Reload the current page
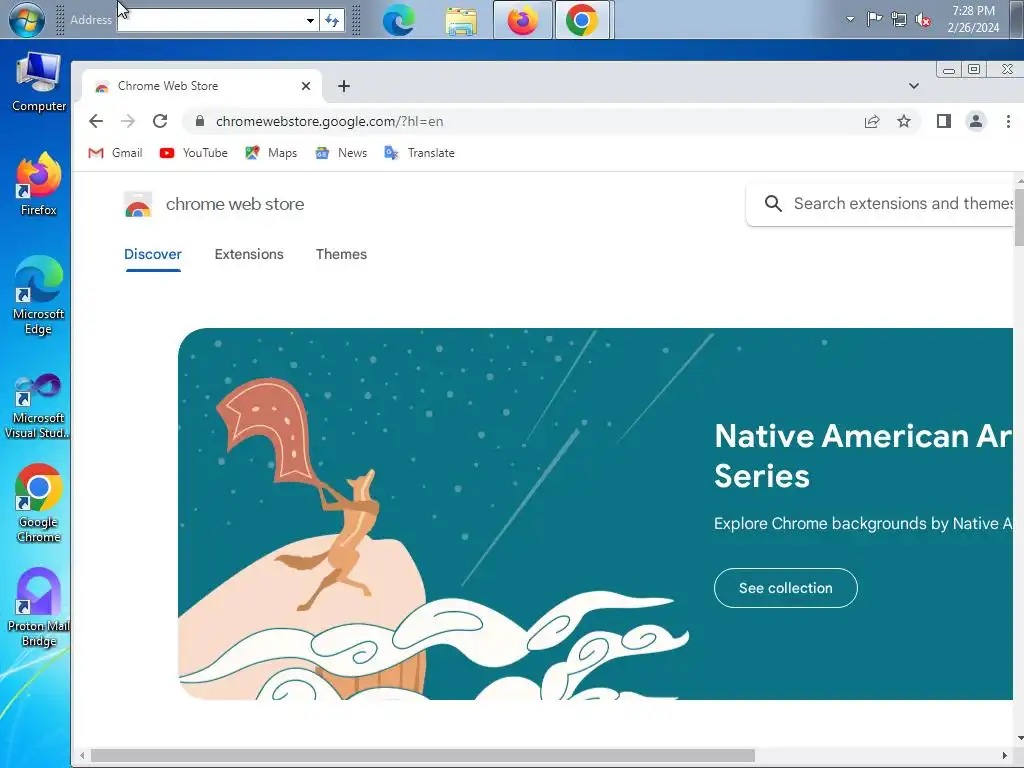 click(160, 121)
